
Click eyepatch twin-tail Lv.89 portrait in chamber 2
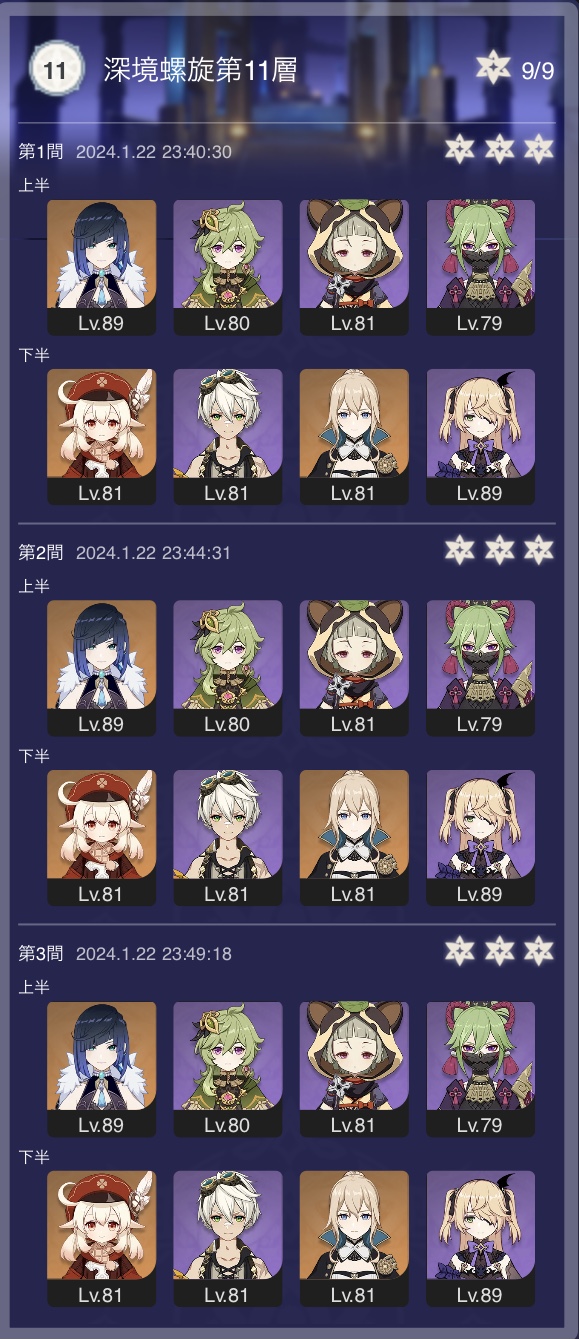pos(480,838)
